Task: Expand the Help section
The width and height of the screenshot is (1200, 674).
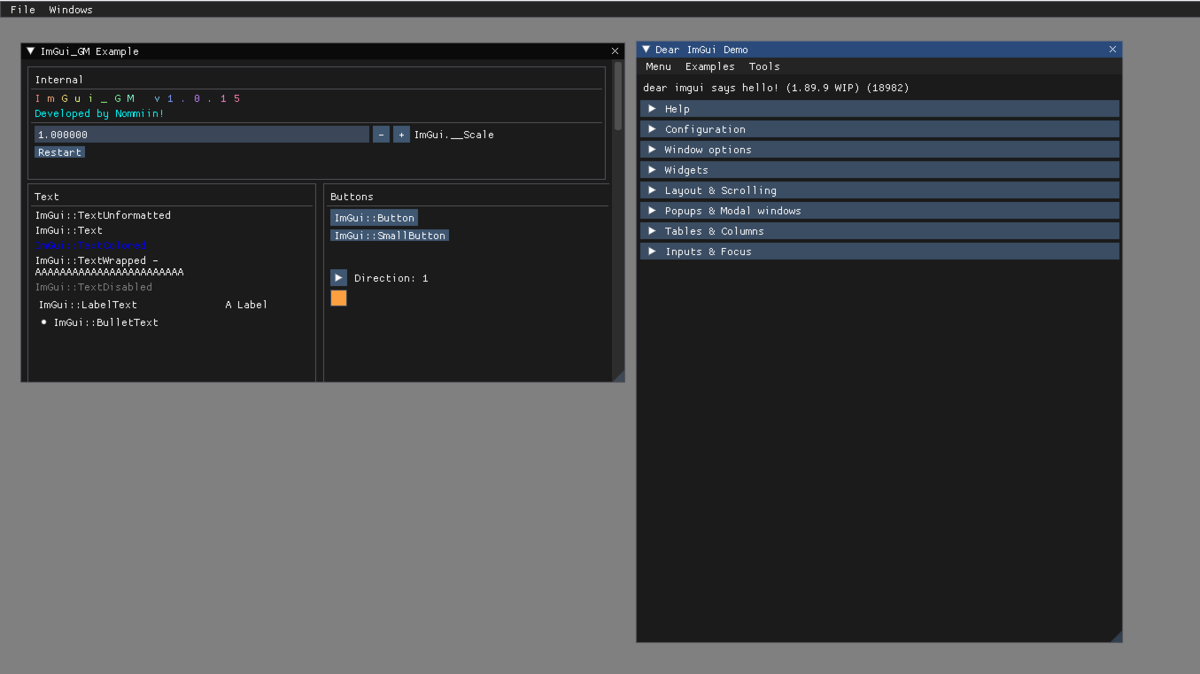Action: [x=879, y=108]
